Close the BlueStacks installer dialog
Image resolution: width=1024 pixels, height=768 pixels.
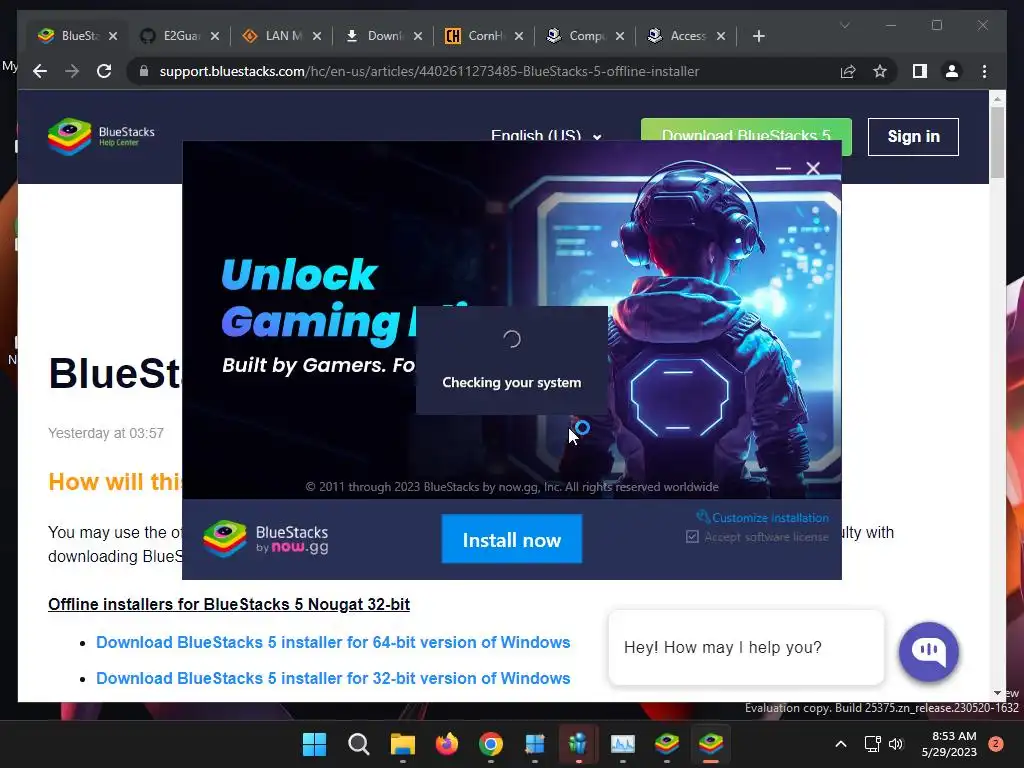click(x=813, y=168)
